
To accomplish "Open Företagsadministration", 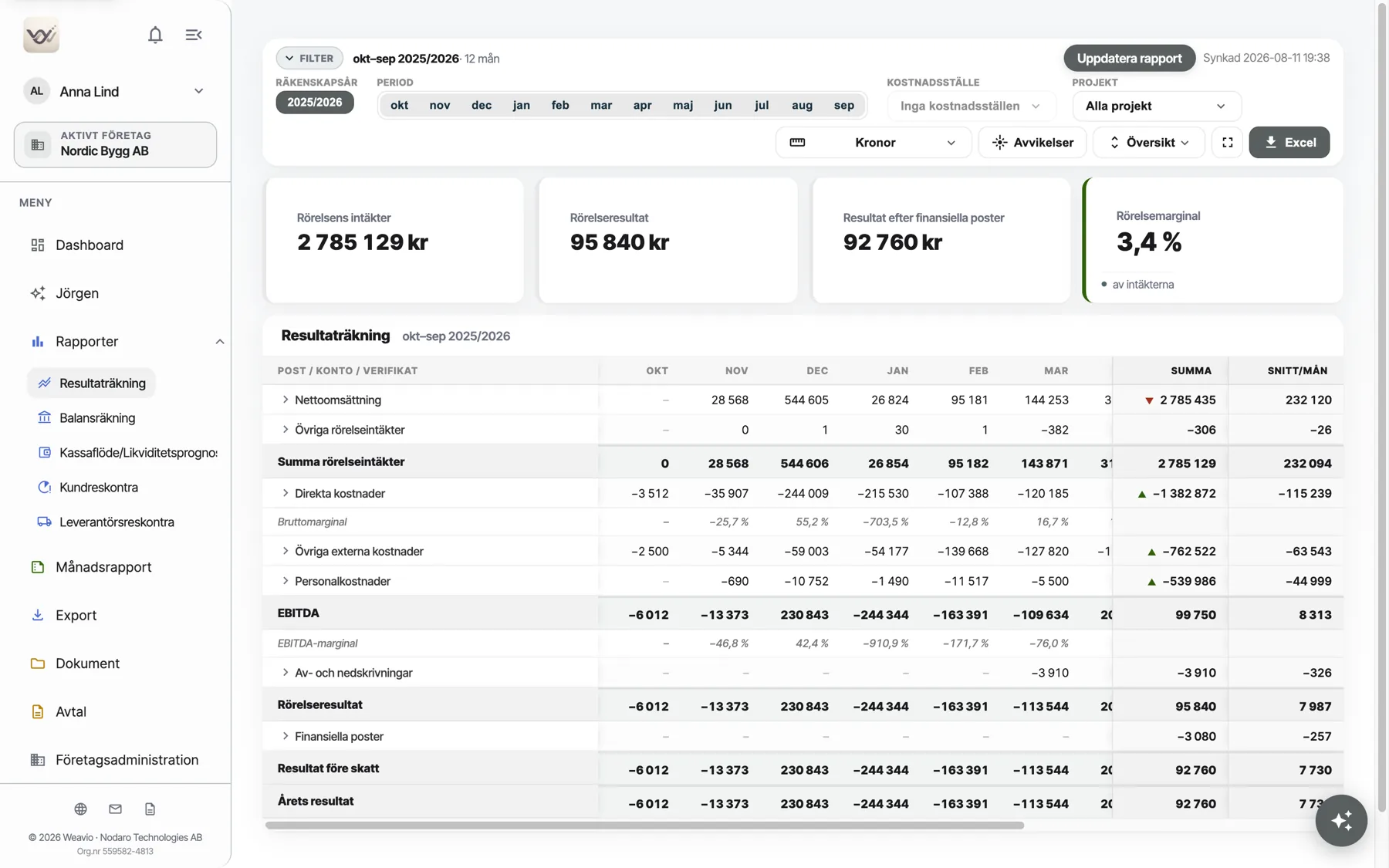I will (x=127, y=760).
